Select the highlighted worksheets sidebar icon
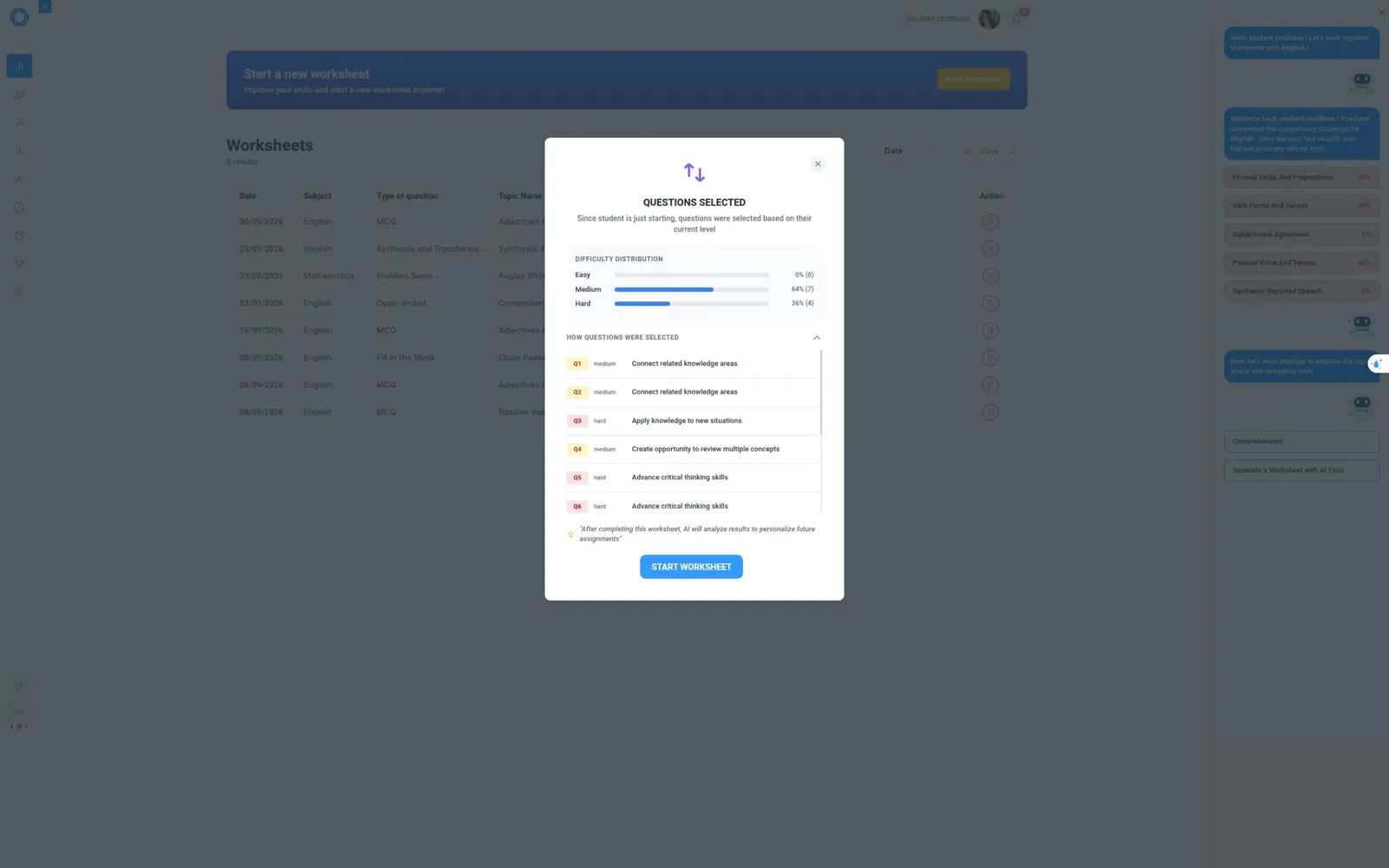Viewport: 1389px width, 868px height. pos(19,66)
